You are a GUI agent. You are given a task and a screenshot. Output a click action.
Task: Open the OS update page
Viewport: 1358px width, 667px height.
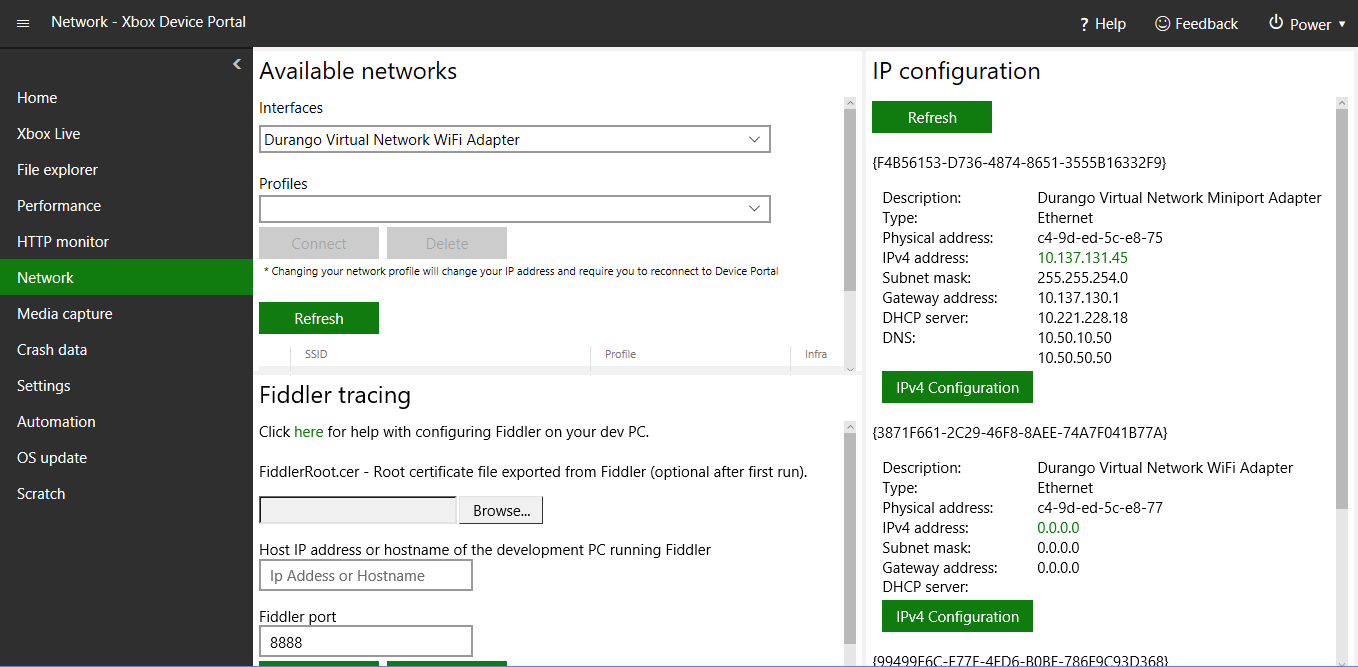click(x=126, y=458)
